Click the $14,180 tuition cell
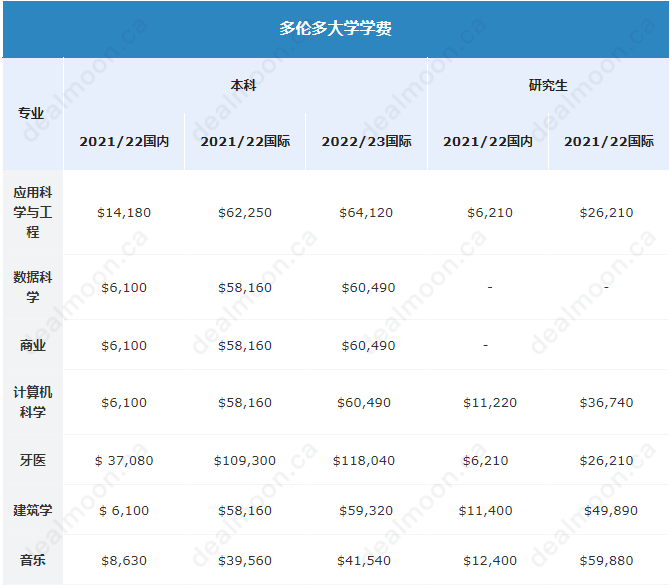The width and height of the screenshot is (670, 588). [x=124, y=212]
